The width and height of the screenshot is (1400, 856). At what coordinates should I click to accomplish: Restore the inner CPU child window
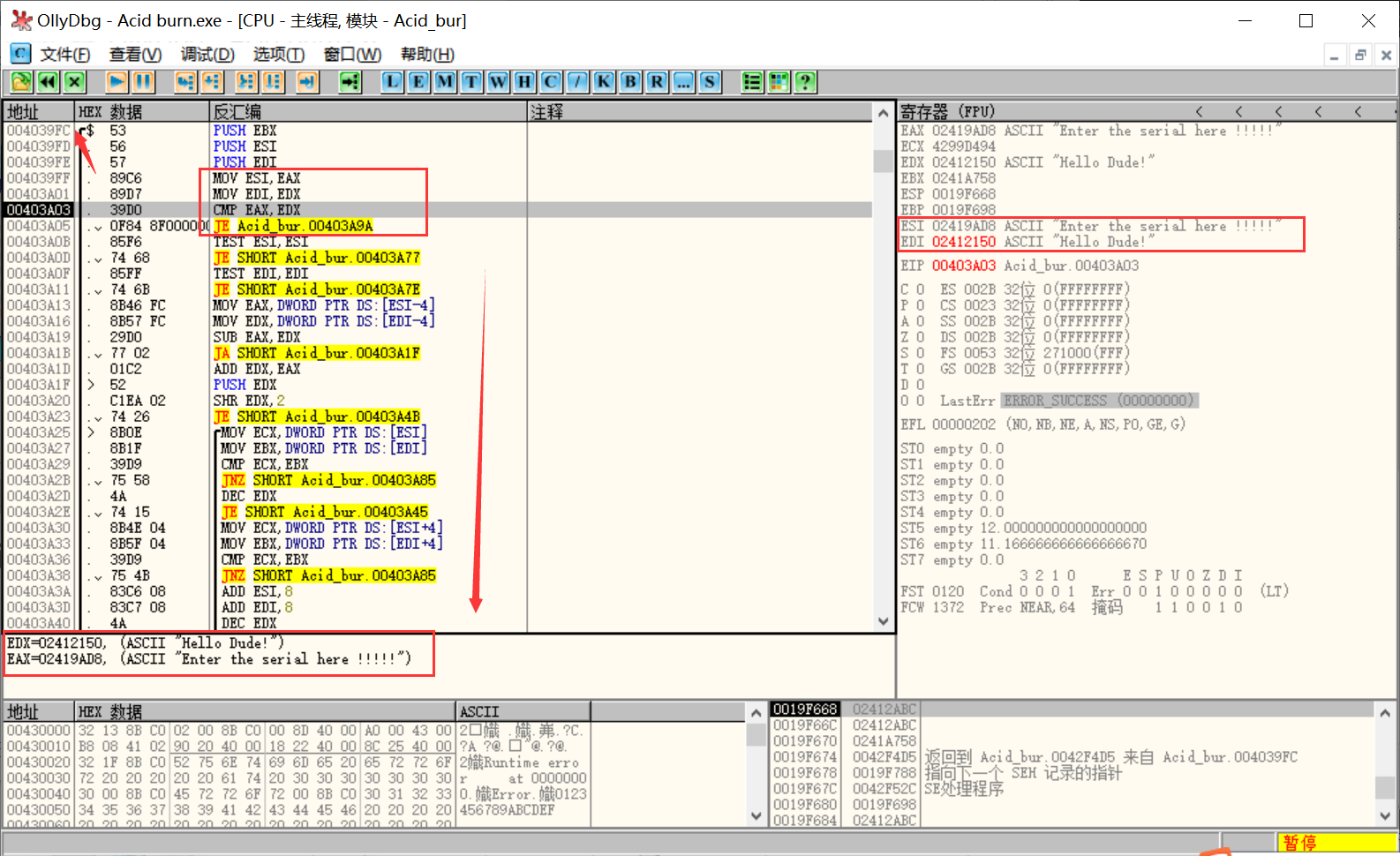pyautogui.click(x=1360, y=55)
